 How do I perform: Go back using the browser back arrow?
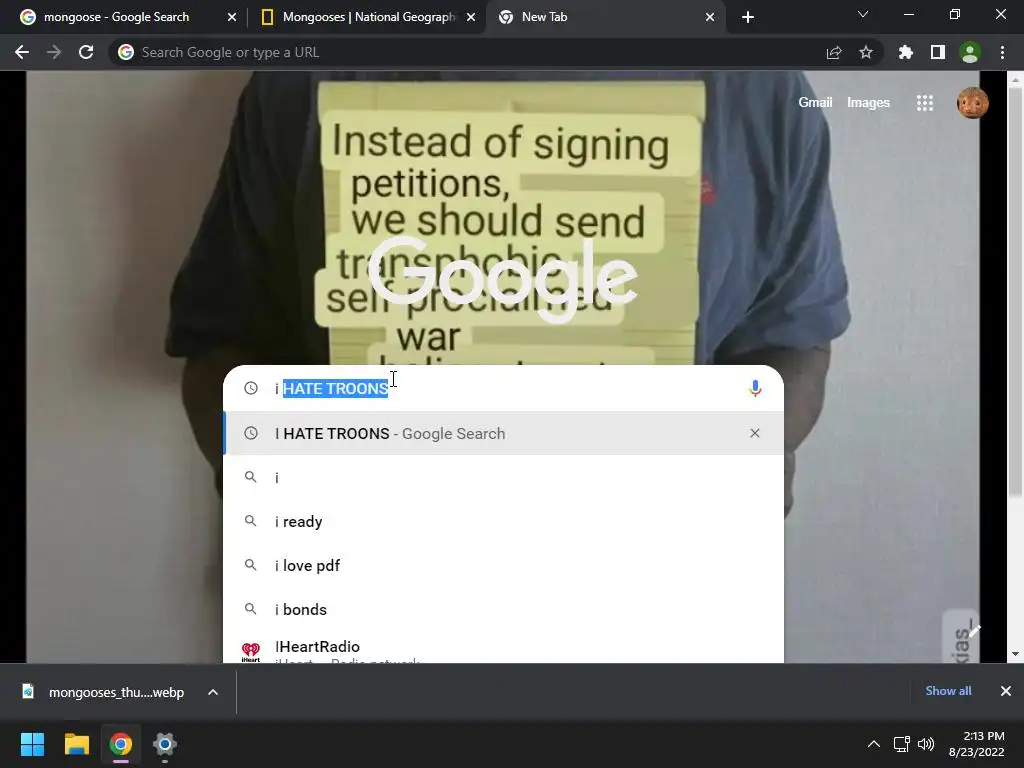pos(22,52)
